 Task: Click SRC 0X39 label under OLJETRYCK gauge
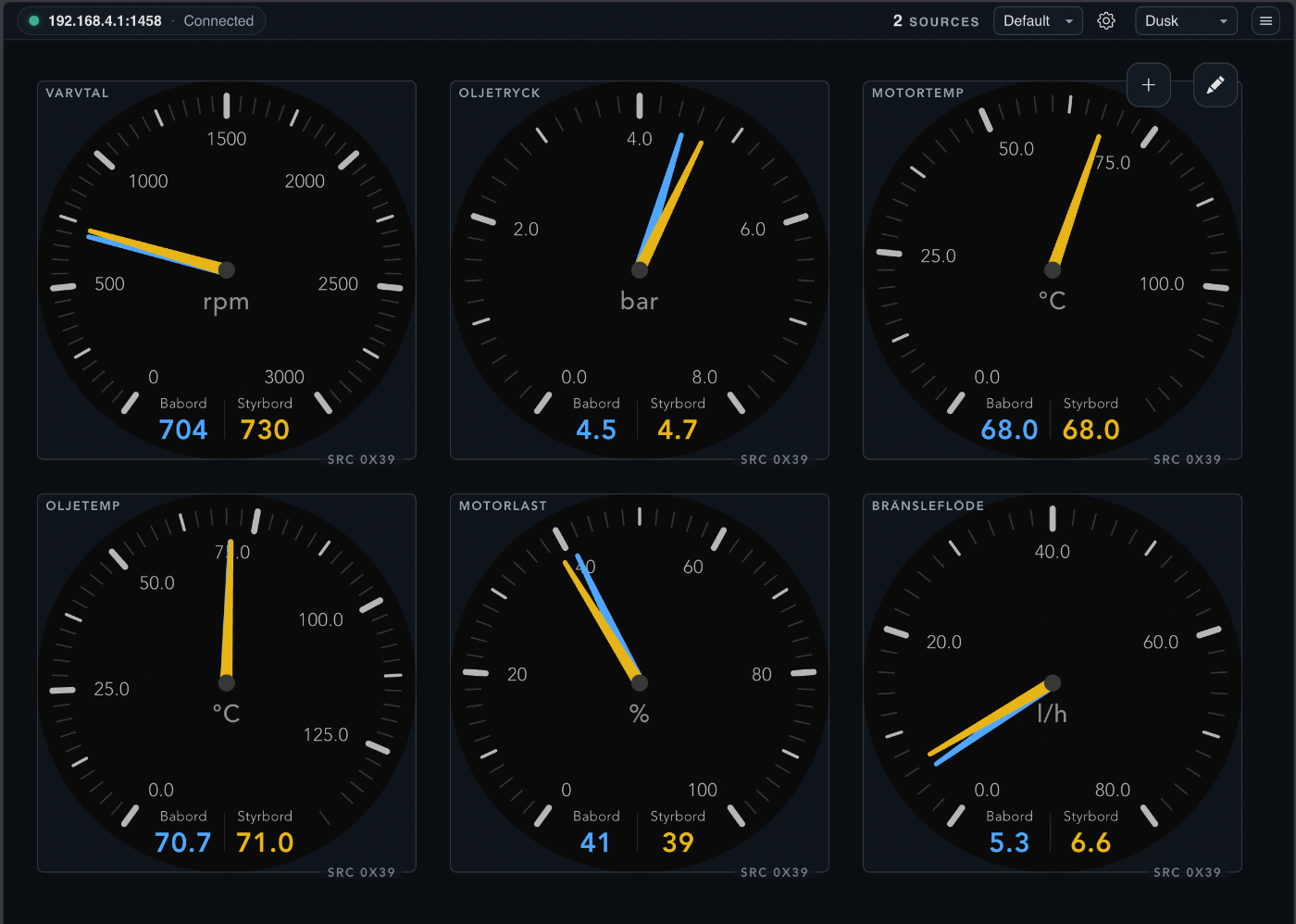click(x=774, y=459)
